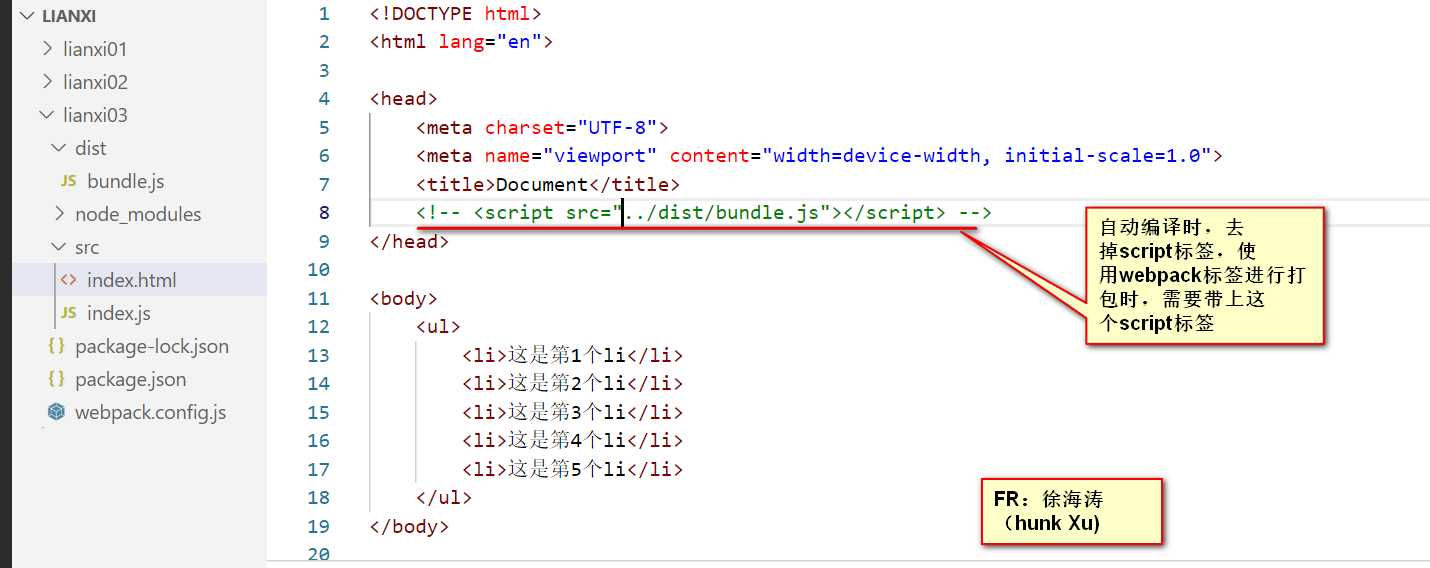Click the html lang="en" tag
This screenshot has height=568, width=1430.
coord(461,42)
